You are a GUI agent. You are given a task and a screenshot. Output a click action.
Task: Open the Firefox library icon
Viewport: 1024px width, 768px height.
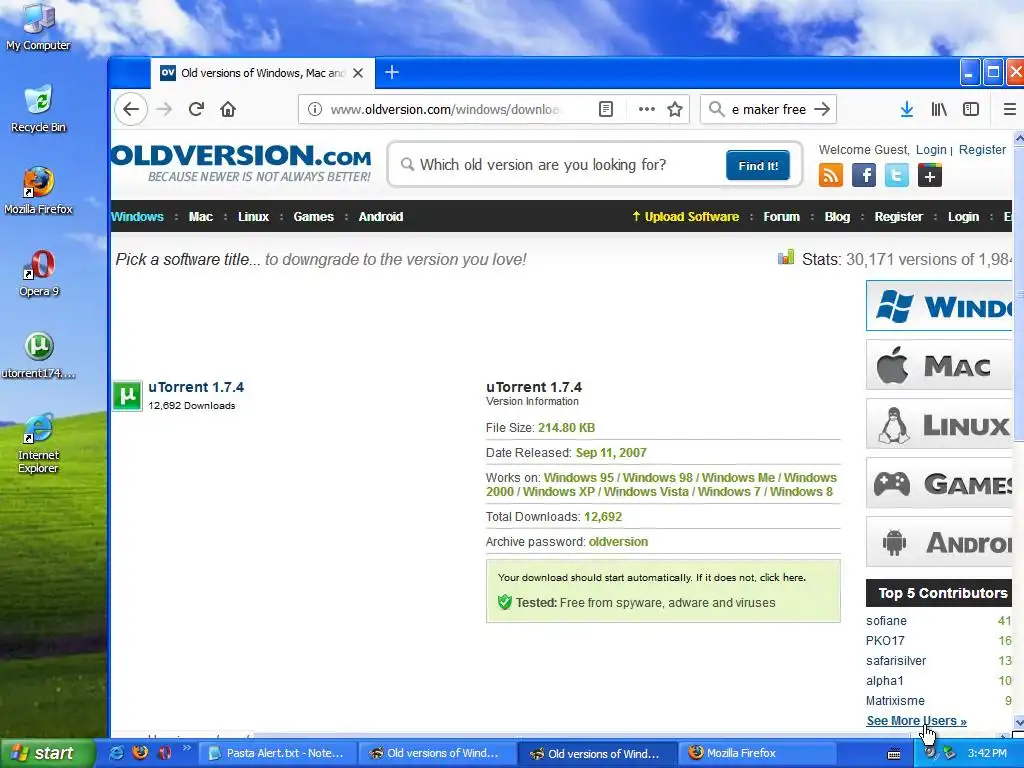pos(938,109)
